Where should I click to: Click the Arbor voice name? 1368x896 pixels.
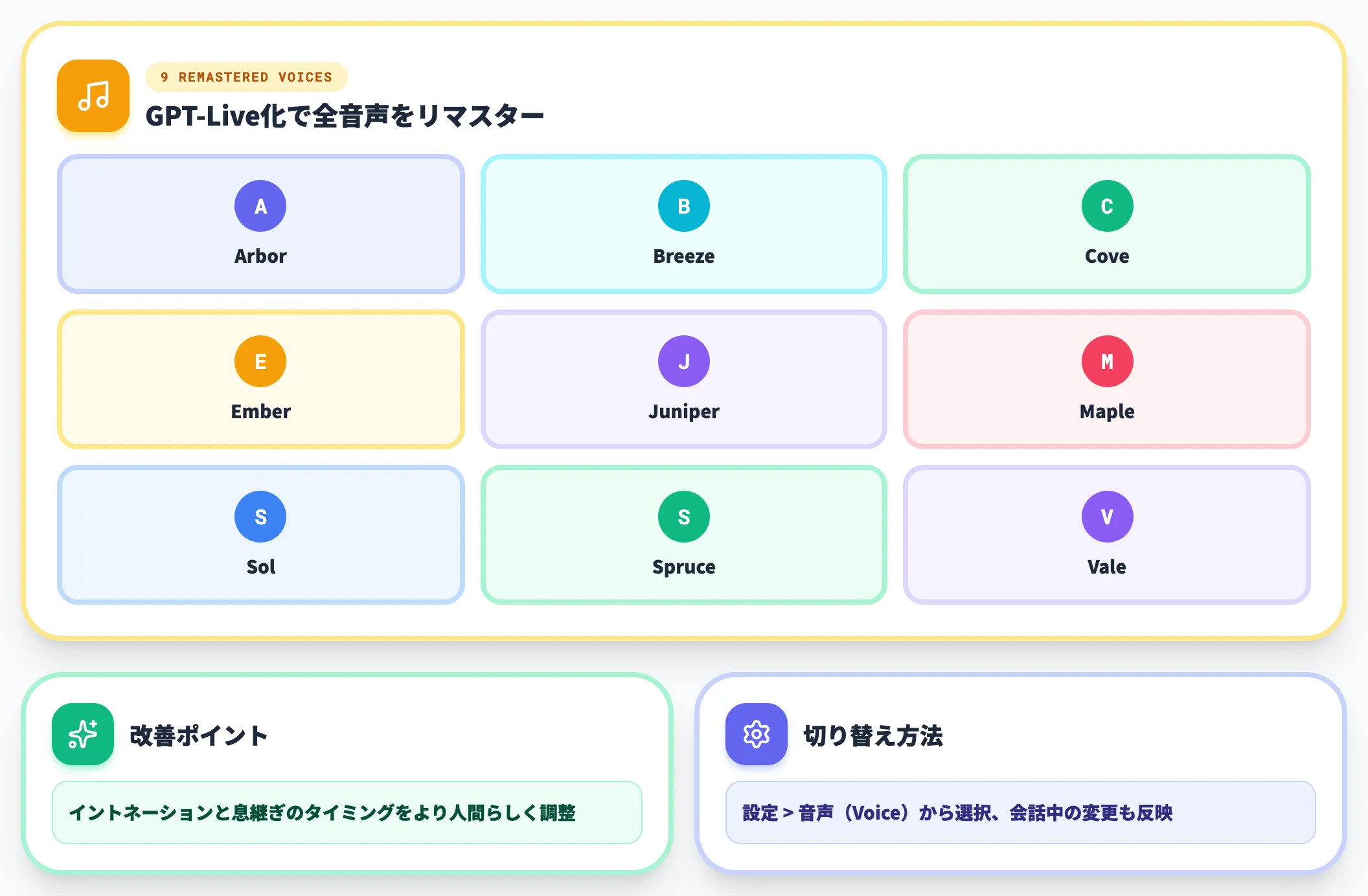pos(260,256)
